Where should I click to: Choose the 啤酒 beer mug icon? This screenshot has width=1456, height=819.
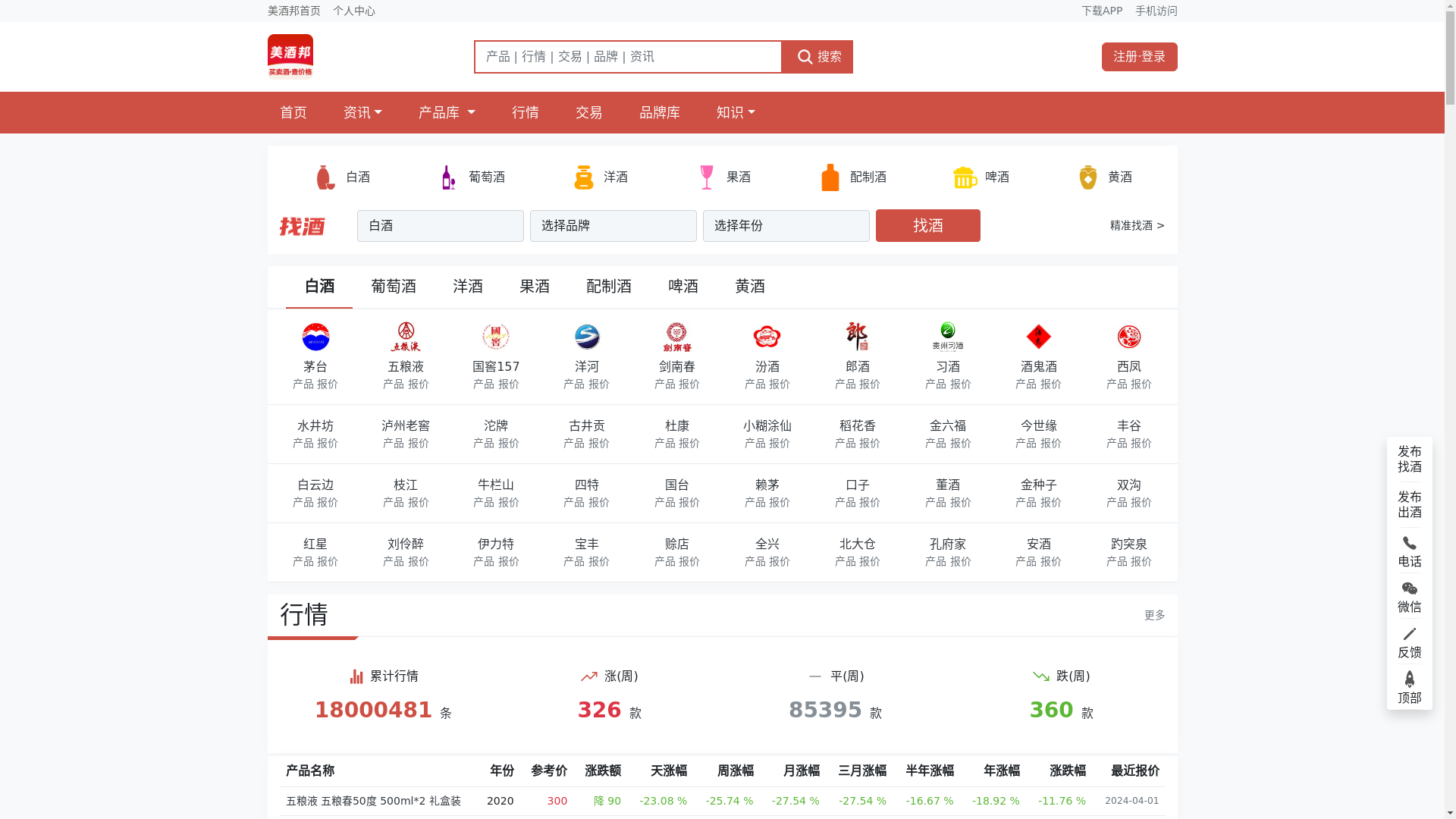pyautogui.click(x=965, y=177)
